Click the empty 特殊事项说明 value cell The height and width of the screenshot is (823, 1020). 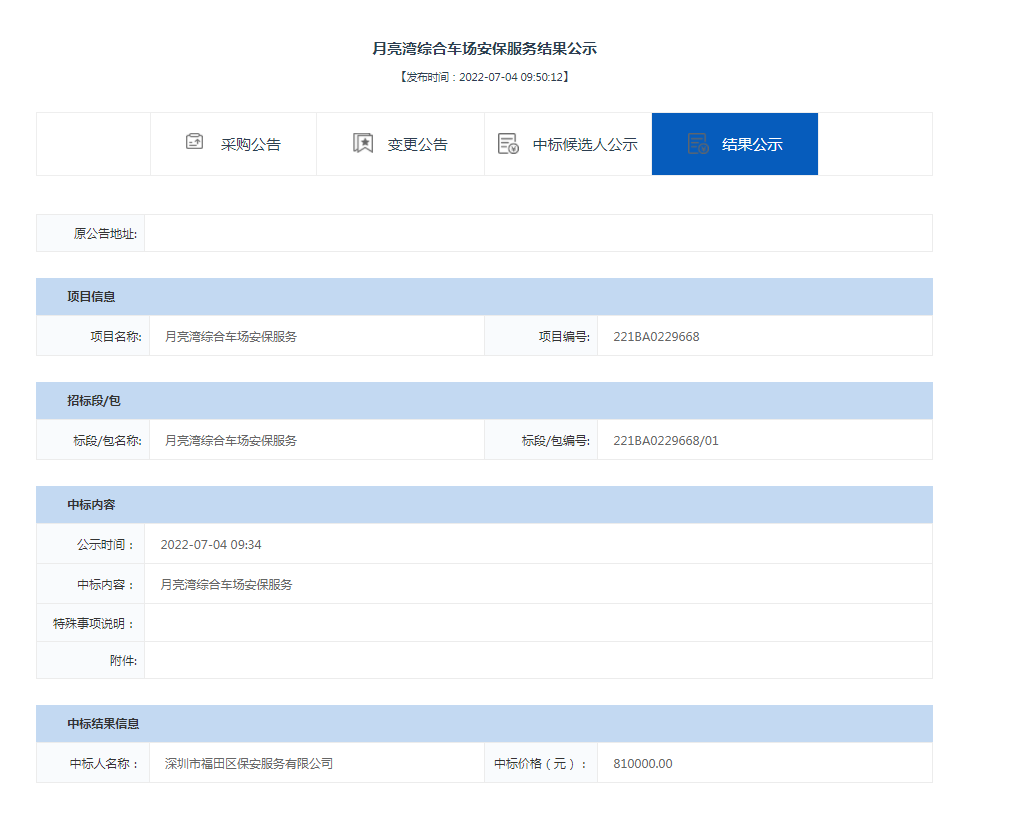pos(538,623)
